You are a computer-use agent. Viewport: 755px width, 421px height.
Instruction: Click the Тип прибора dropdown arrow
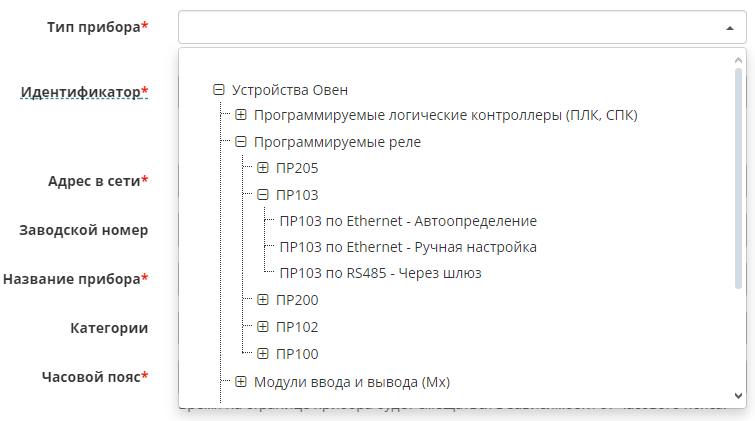[729, 28]
